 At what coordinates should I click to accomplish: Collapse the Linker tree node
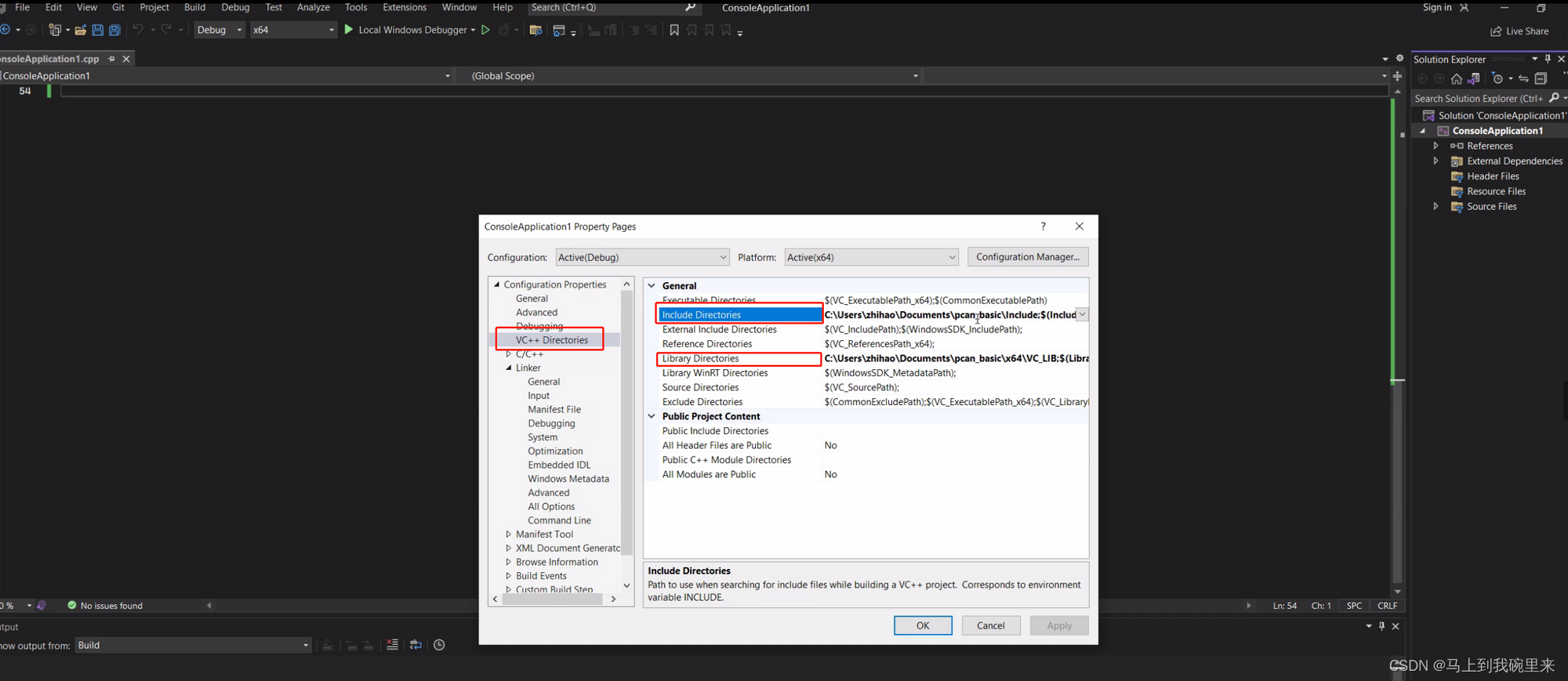point(509,368)
